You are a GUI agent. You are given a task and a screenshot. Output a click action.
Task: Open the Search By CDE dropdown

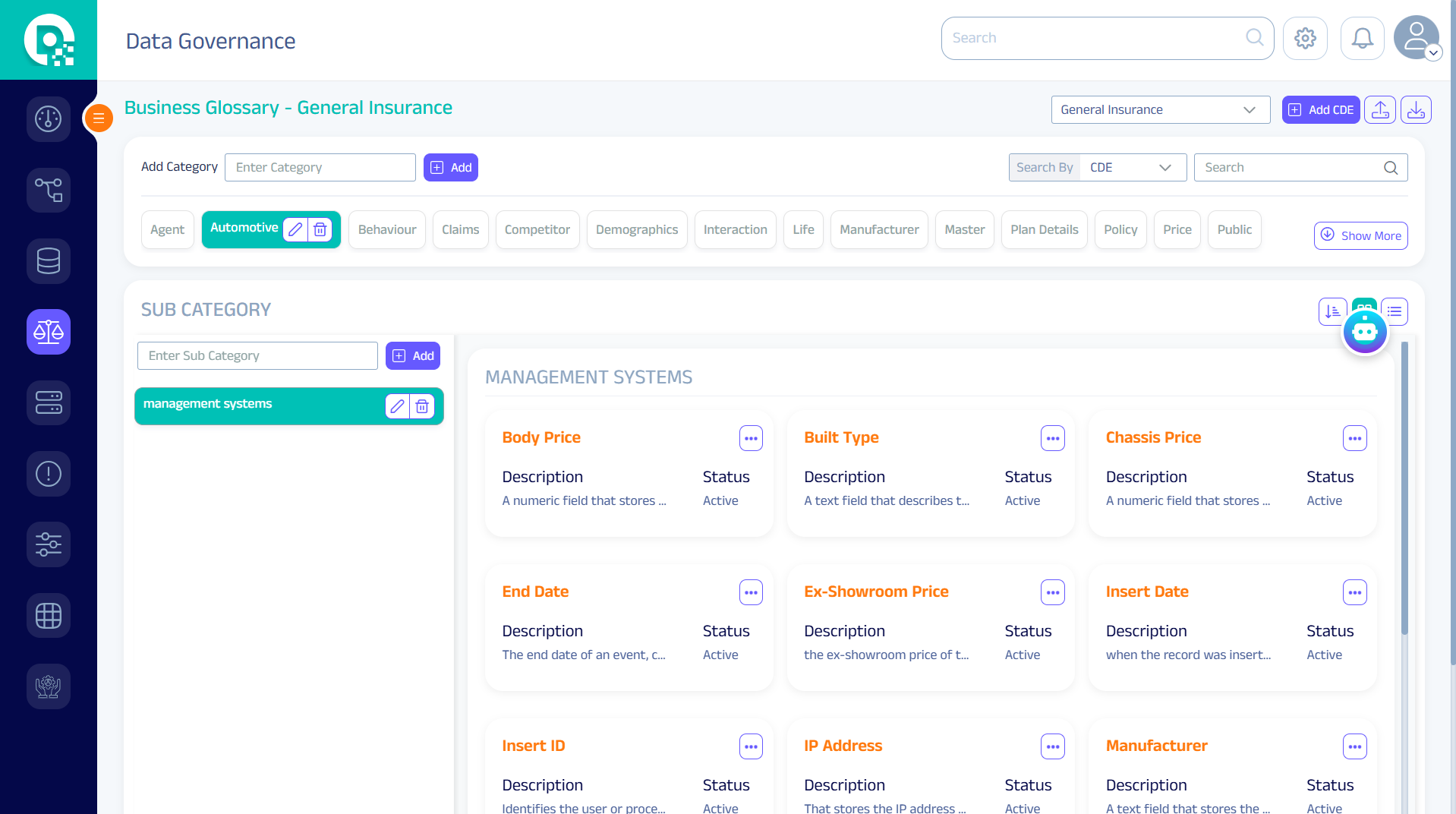pyautogui.click(x=1131, y=168)
